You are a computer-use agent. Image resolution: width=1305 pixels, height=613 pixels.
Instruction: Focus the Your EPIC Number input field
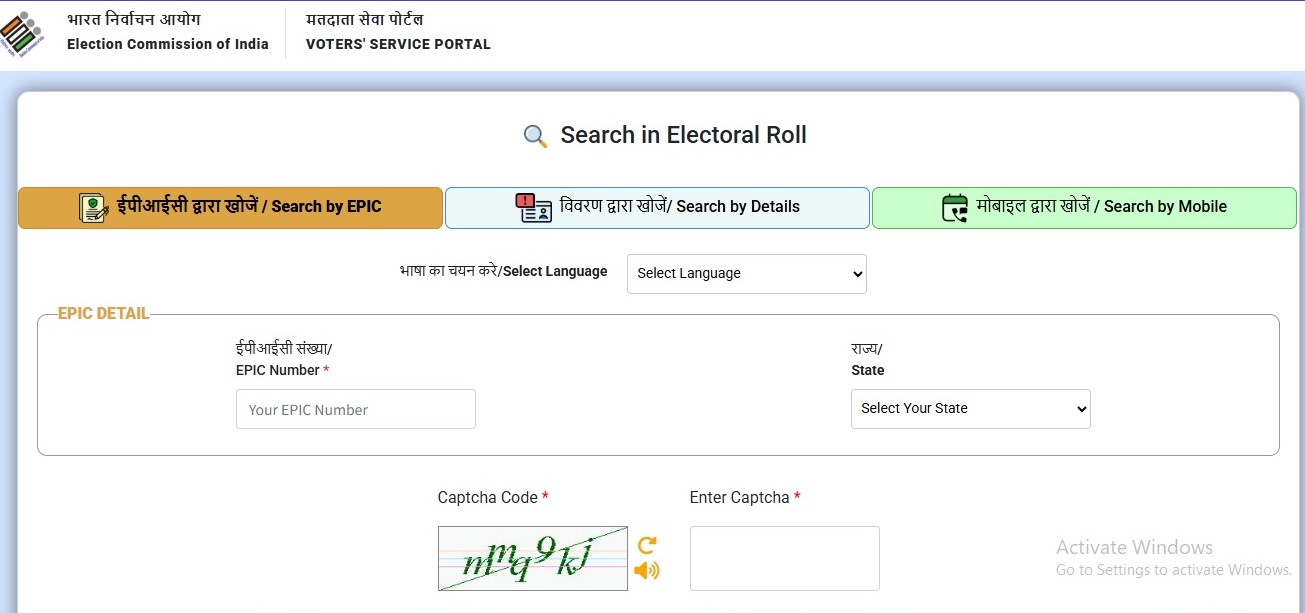355,410
